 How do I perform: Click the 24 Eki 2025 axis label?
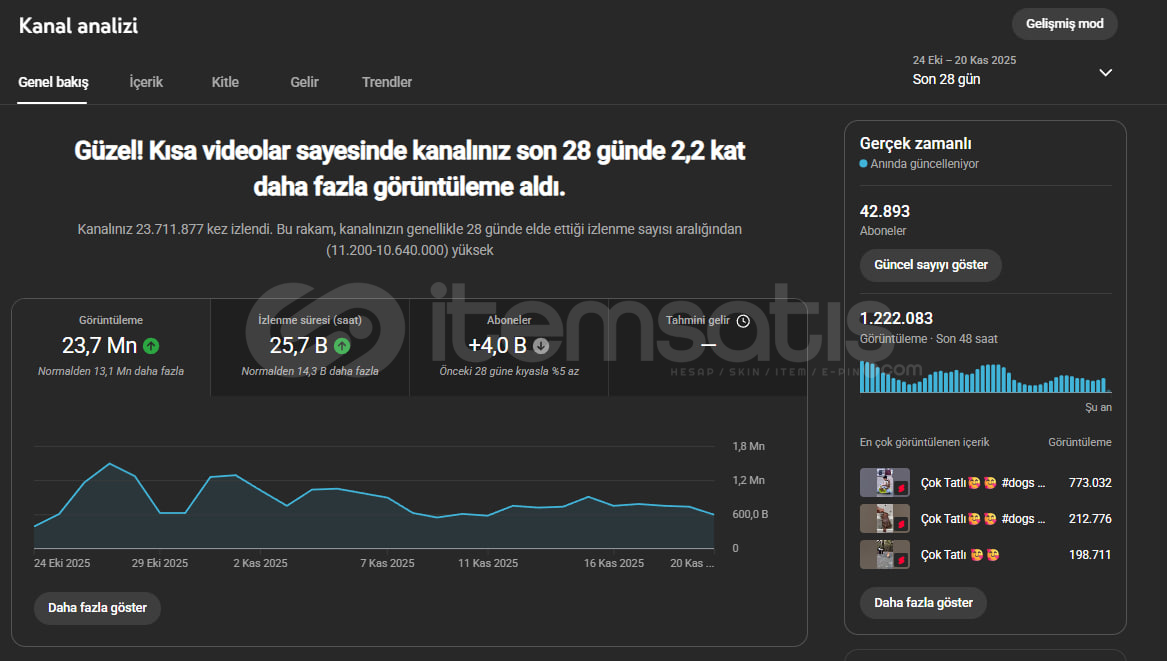click(62, 563)
